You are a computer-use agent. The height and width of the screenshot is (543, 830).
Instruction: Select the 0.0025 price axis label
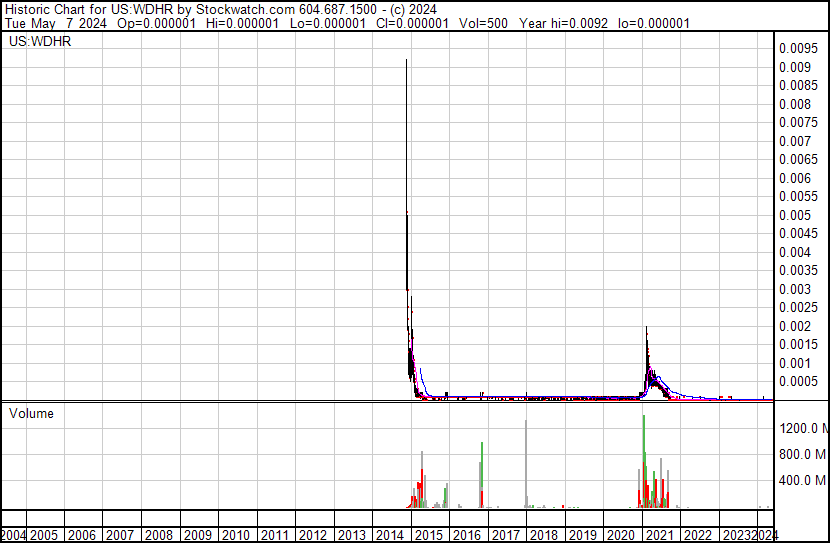click(798, 308)
